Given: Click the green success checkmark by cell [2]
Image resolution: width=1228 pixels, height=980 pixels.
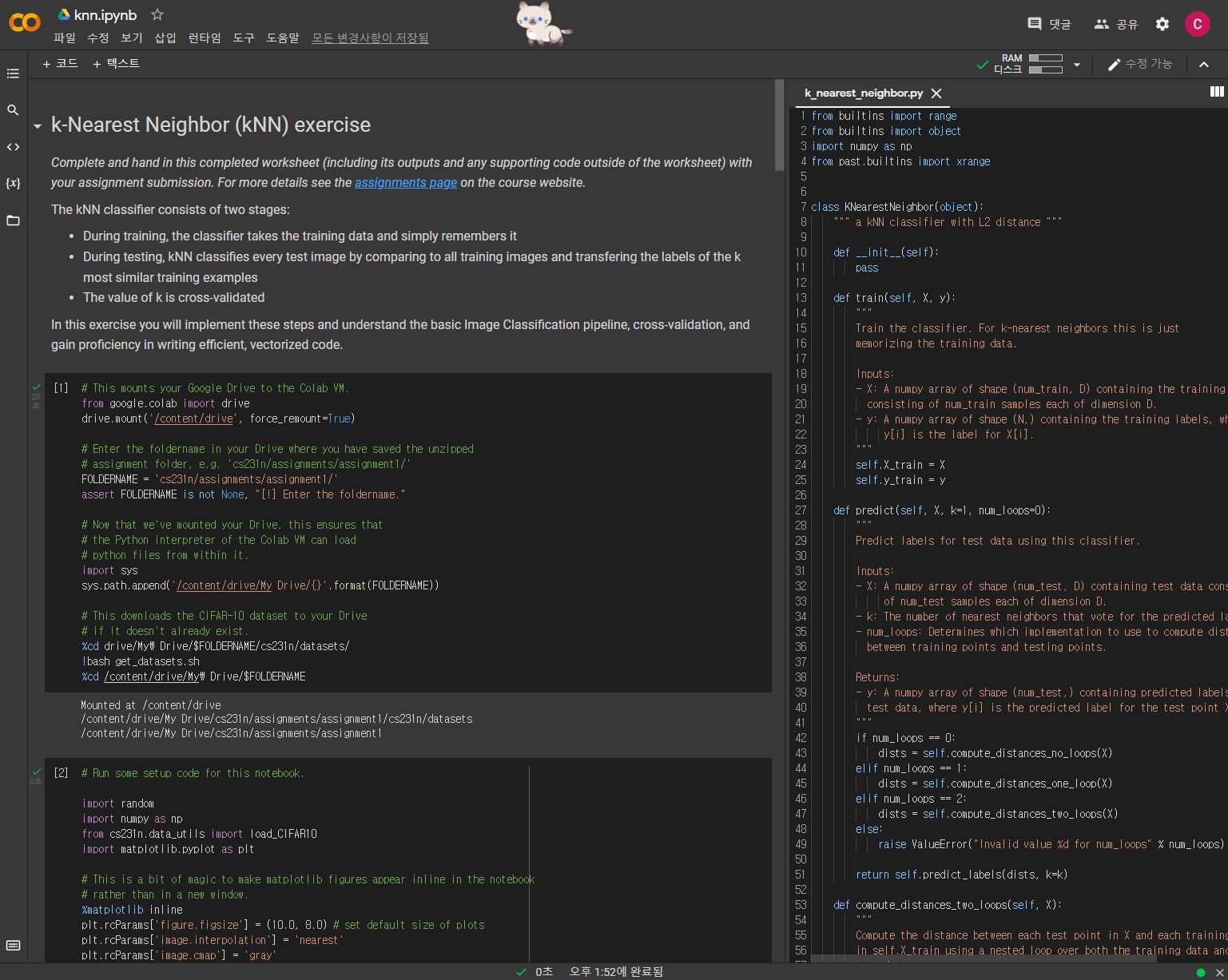Looking at the screenshot, I should click(x=36, y=772).
